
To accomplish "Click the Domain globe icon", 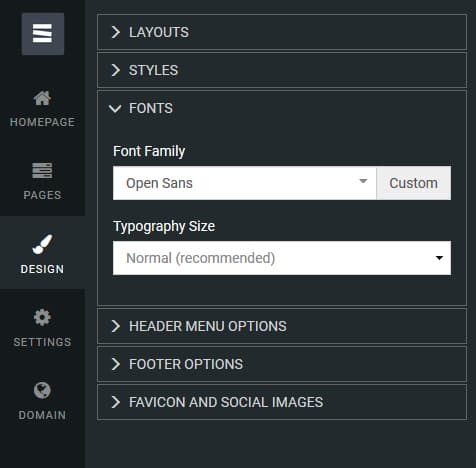I will [x=42, y=390].
